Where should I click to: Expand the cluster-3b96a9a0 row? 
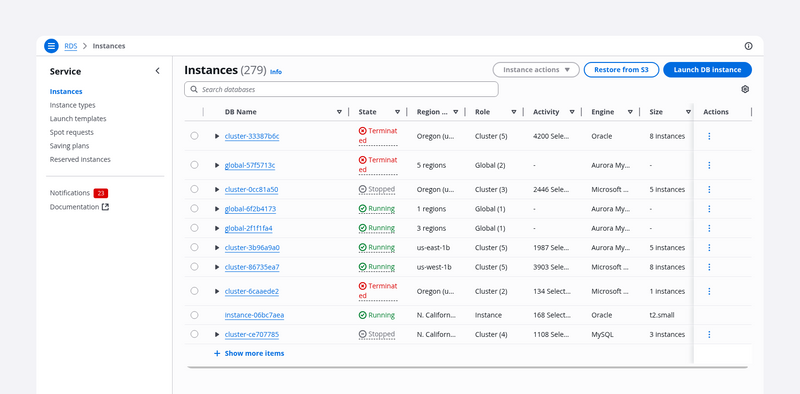pos(217,248)
